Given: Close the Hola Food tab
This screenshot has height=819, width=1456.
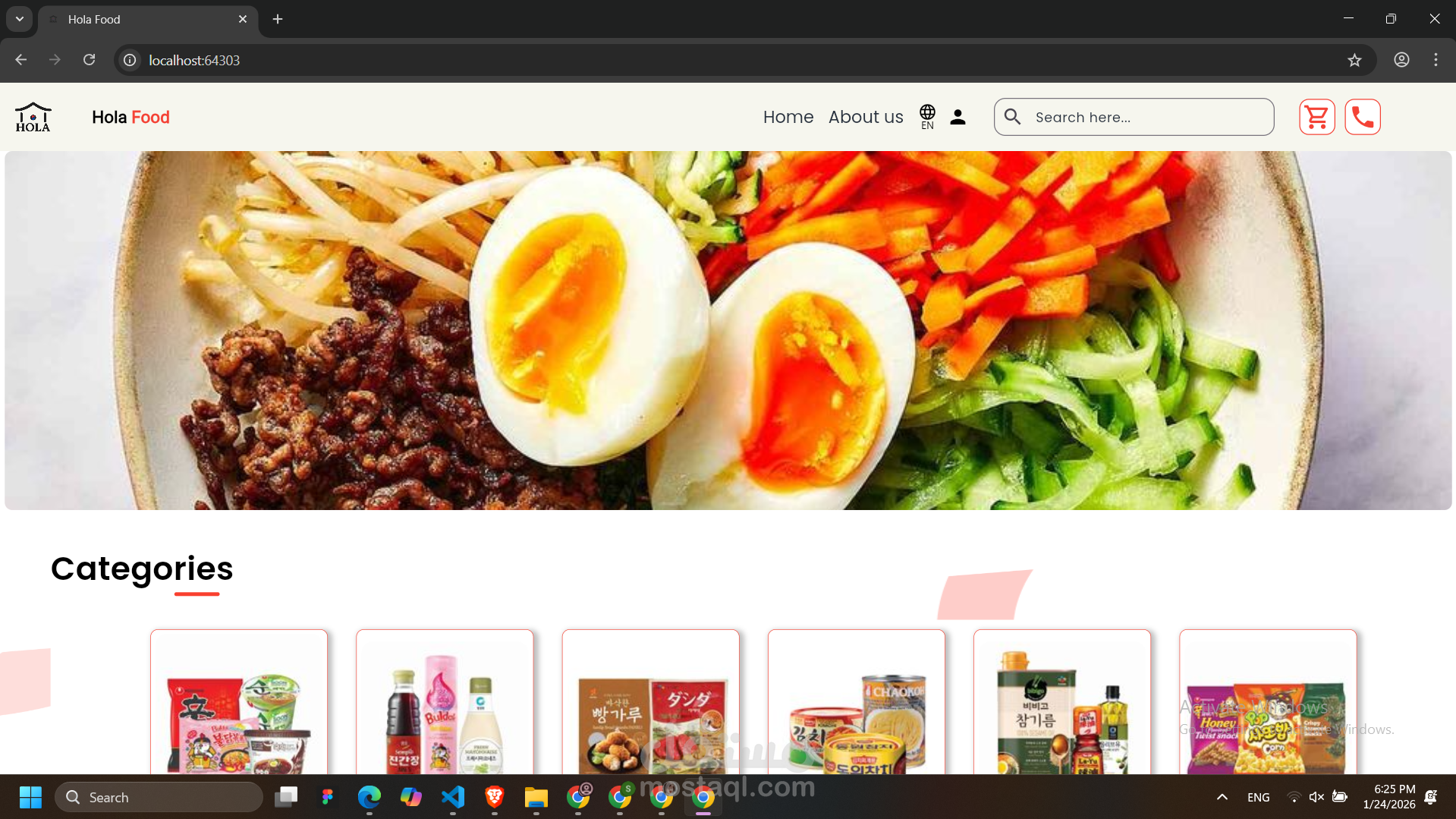Looking at the screenshot, I should pyautogui.click(x=243, y=19).
